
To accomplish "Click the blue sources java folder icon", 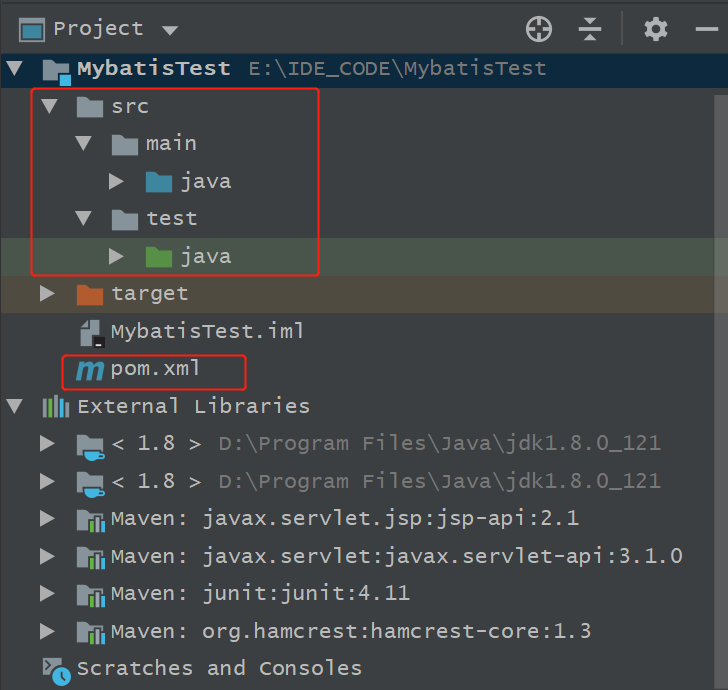I will (159, 182).
